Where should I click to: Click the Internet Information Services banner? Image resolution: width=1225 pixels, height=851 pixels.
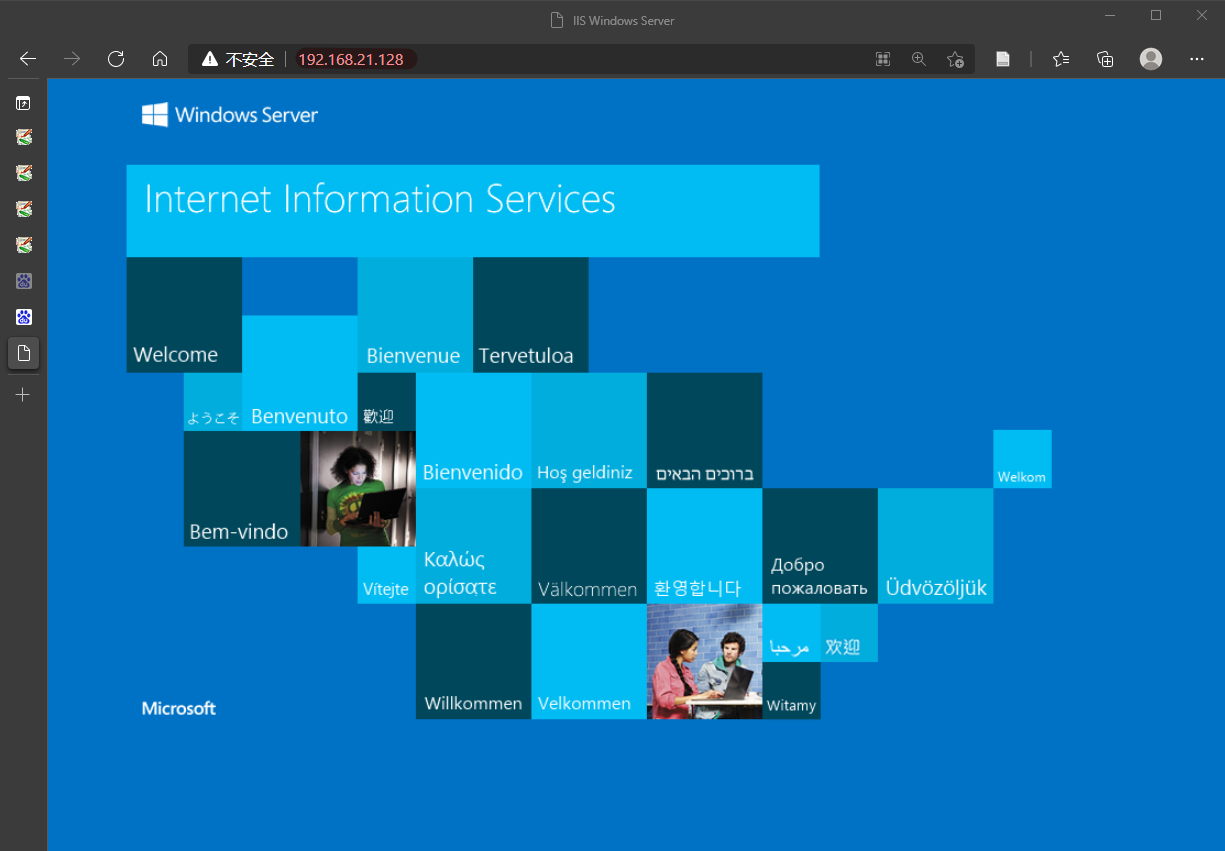click(472, 211)
